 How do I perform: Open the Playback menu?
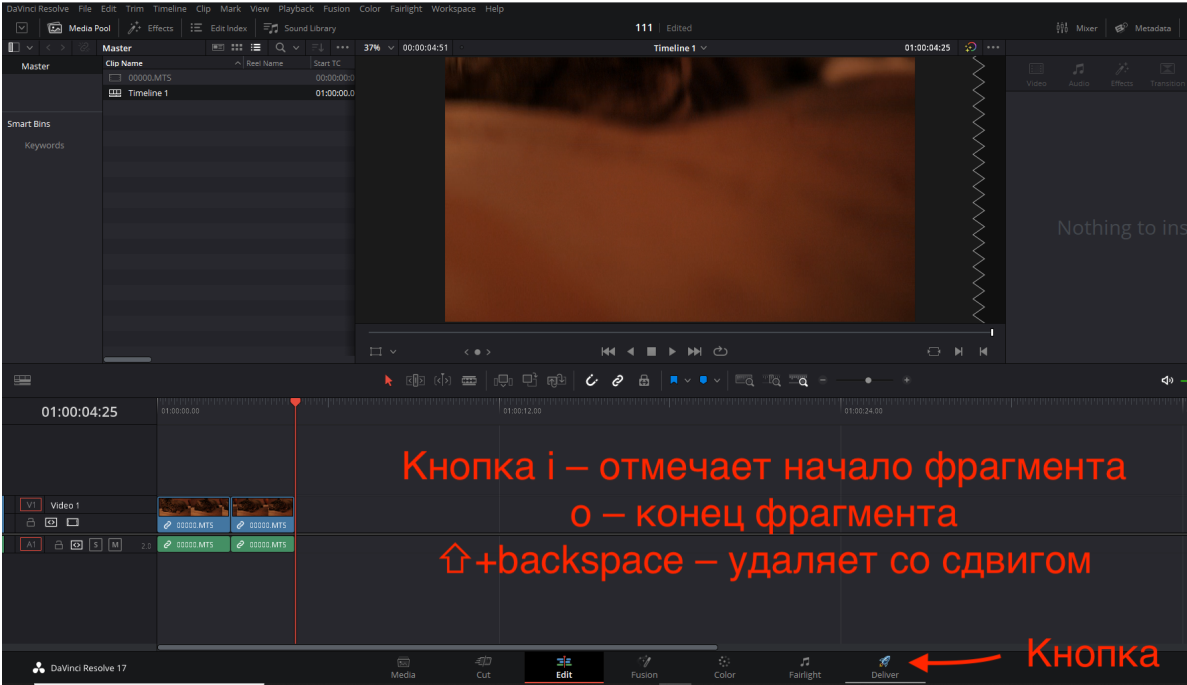(296, 9)
